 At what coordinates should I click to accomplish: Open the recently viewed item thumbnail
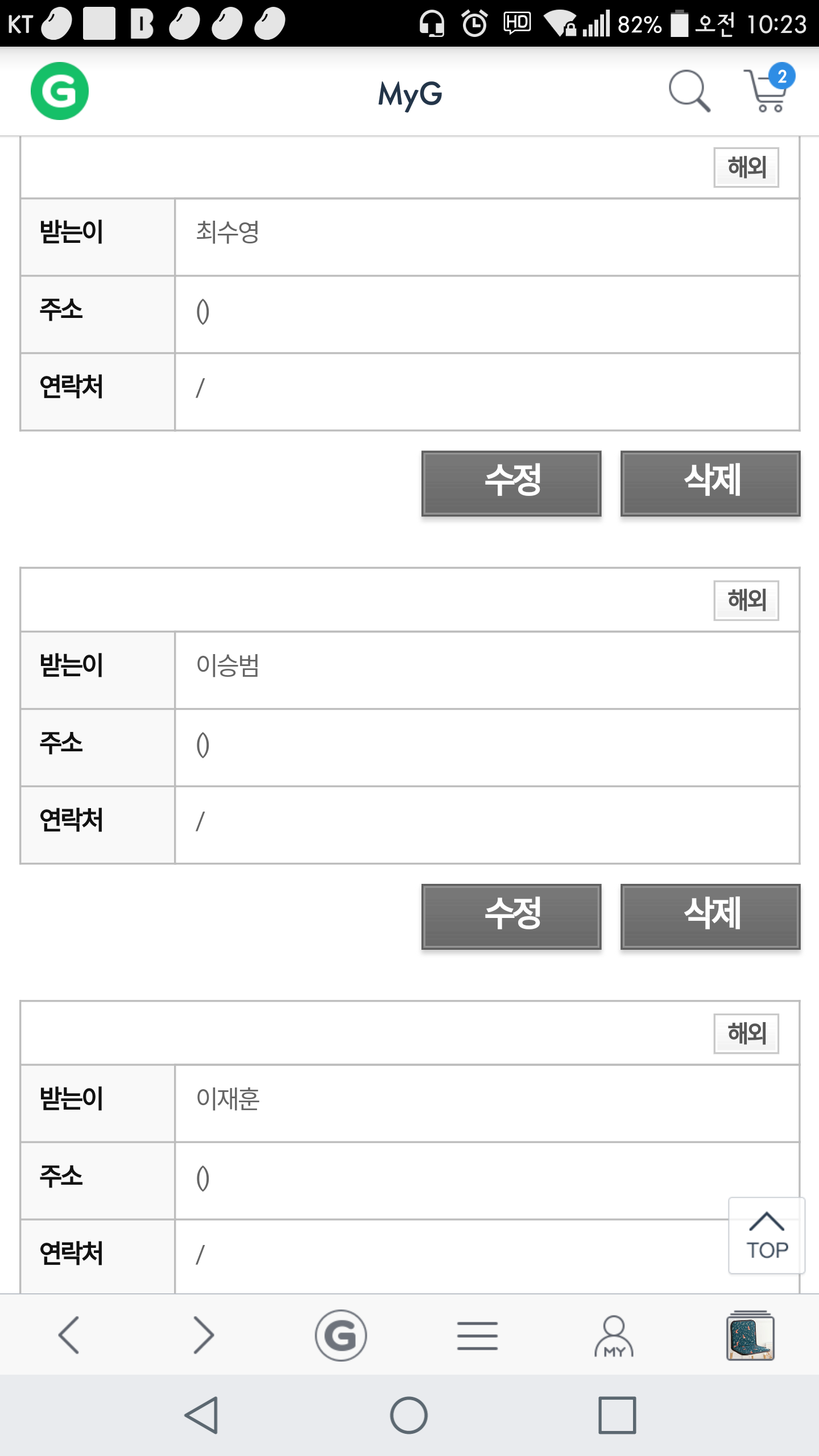pos(750,1335)
